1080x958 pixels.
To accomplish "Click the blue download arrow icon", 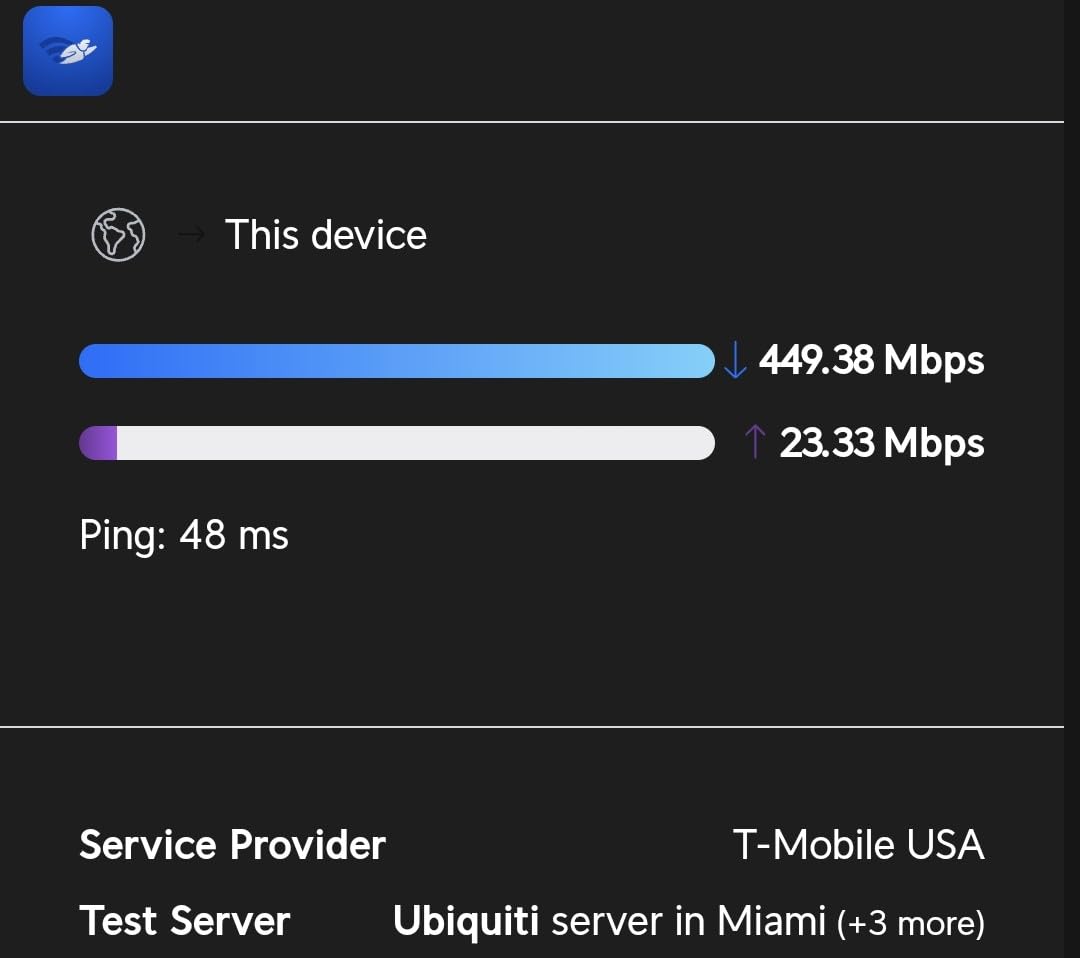I will 735,361.
